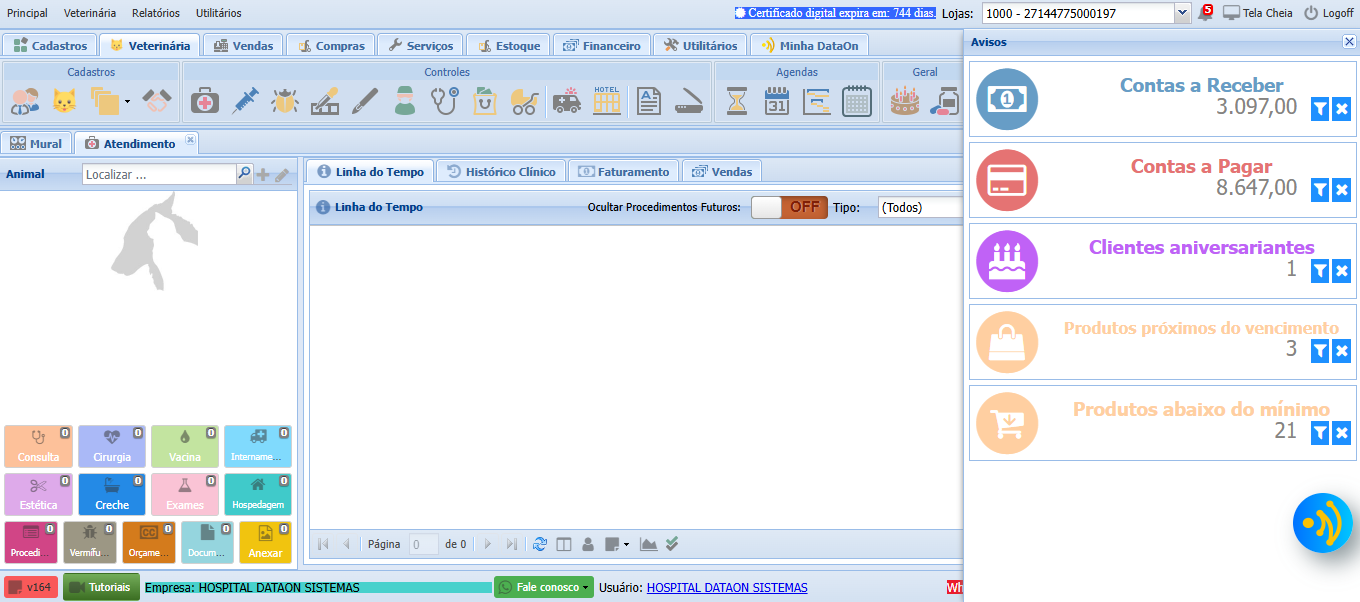Expand the Lojas store dropdown

pyautogui.click(x=1182, y=13)
